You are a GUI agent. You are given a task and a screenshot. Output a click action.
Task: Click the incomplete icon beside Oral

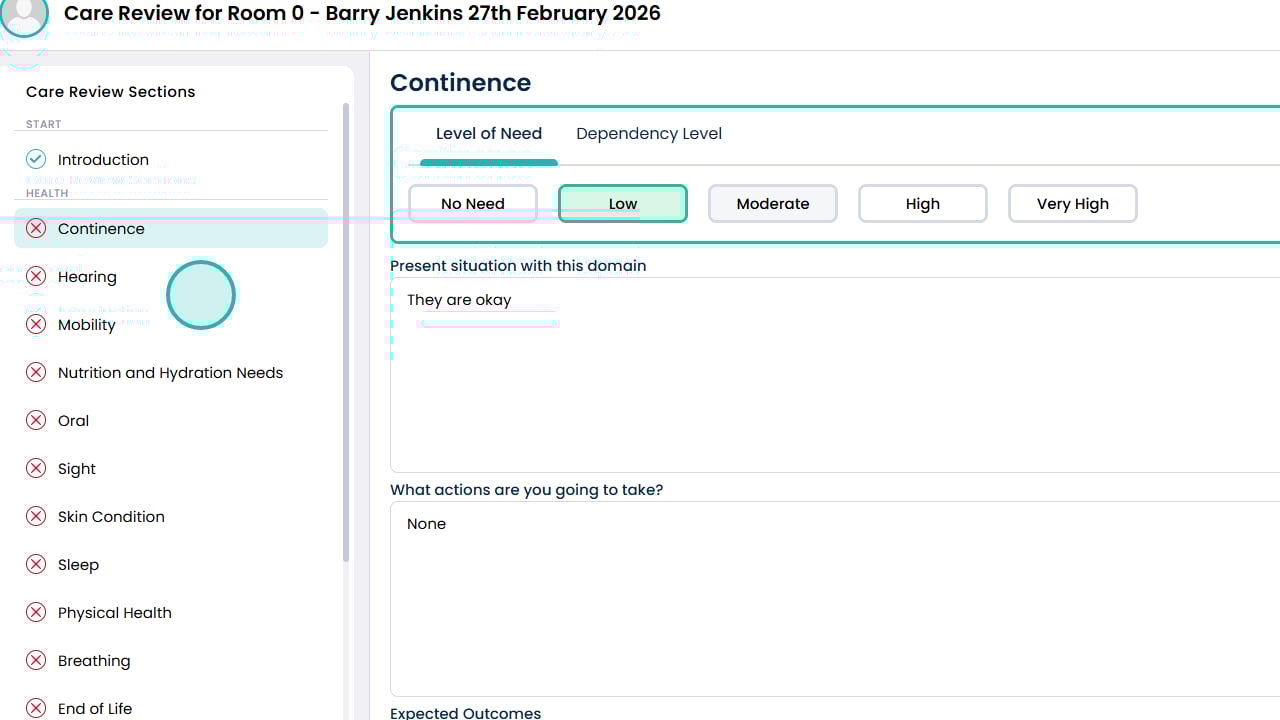pos(36,420)
